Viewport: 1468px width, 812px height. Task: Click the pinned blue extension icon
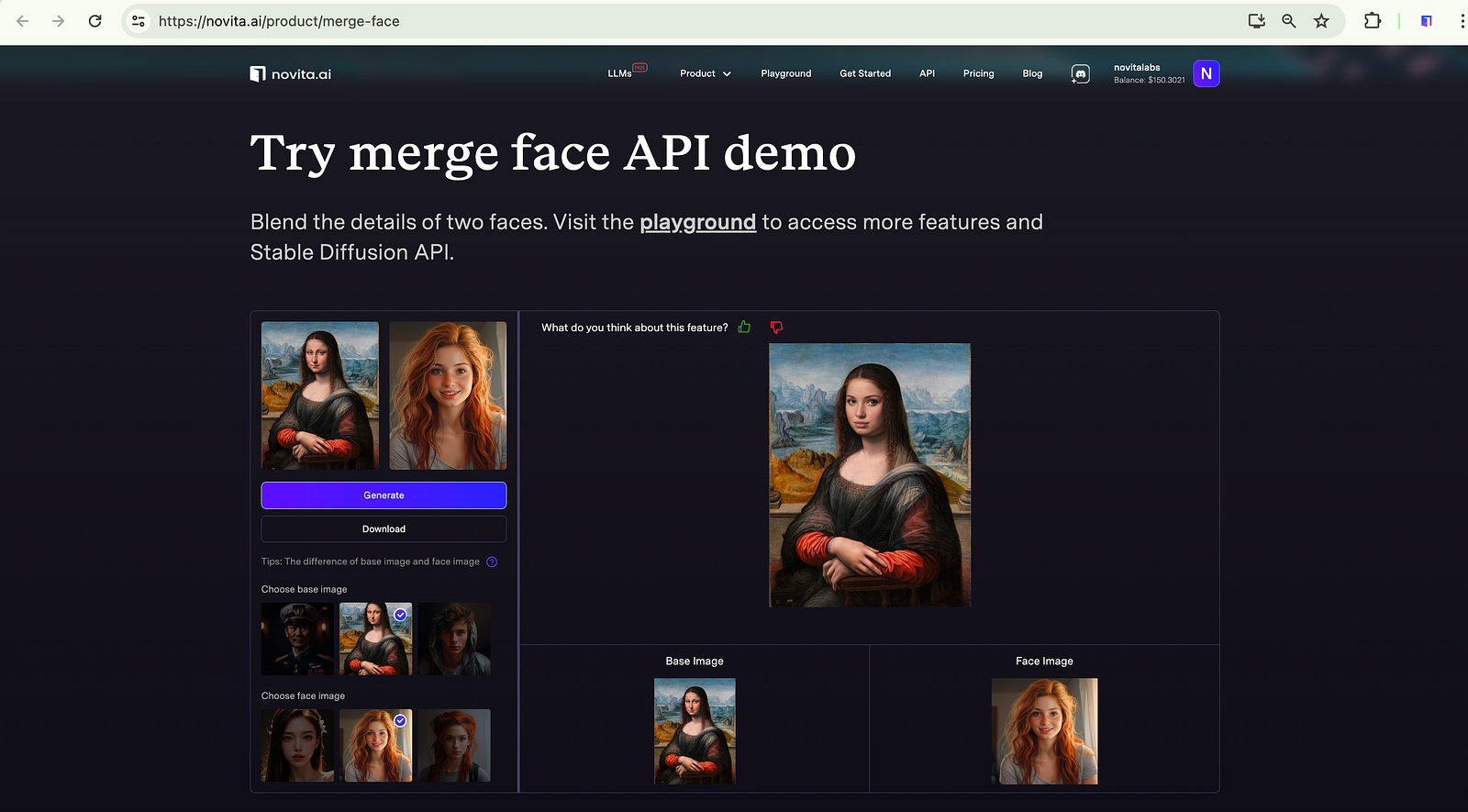pyautogui.click(x=1427, y=21)
